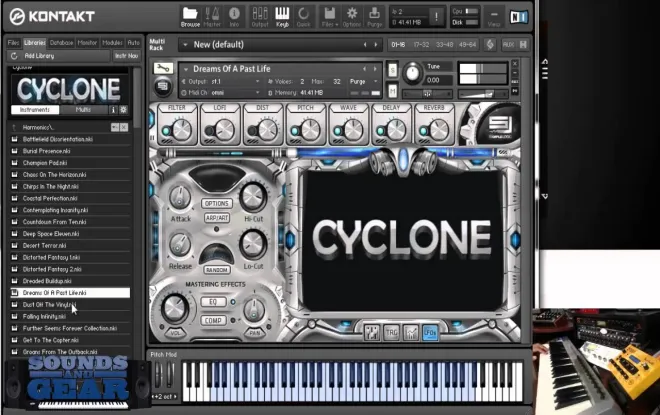This screenshot has height=415, width=660.
Task: Switch to the Modules tab
Action: point(112,43)
